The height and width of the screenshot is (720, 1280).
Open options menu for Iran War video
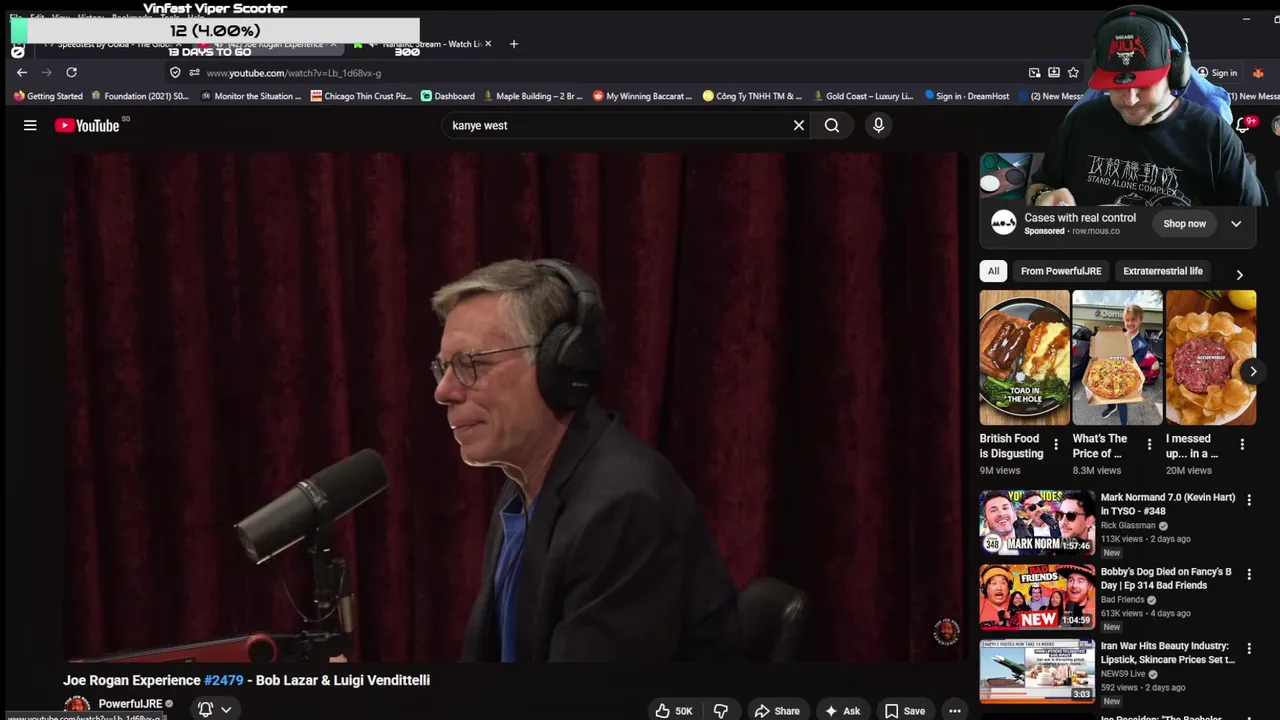click(x=1249, y=648)
